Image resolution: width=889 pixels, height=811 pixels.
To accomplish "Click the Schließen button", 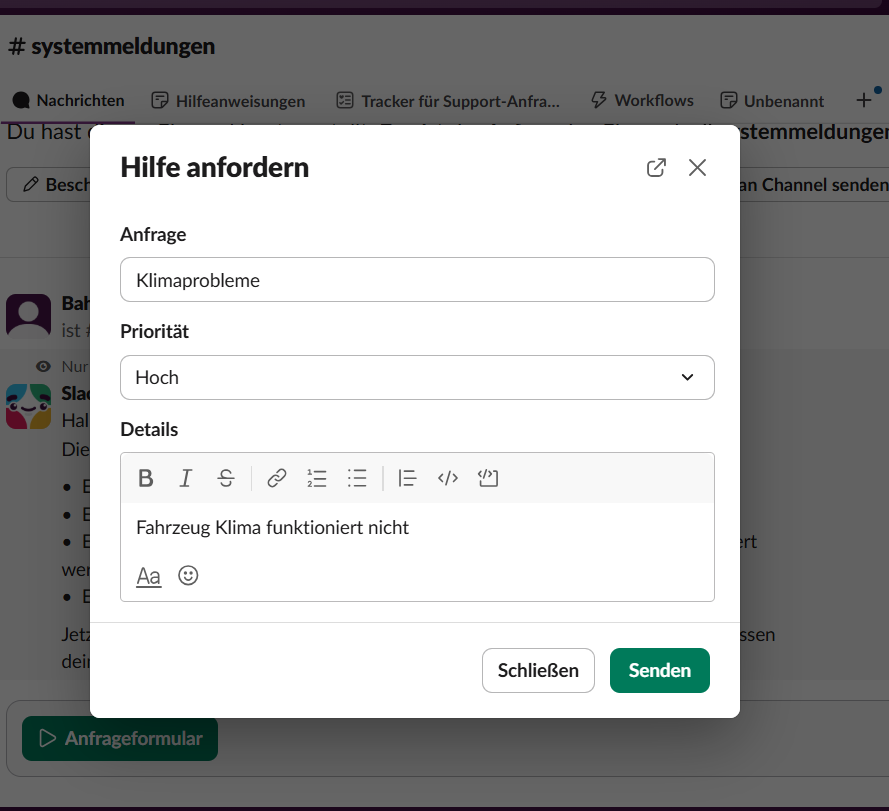I will tap(538, 670).
